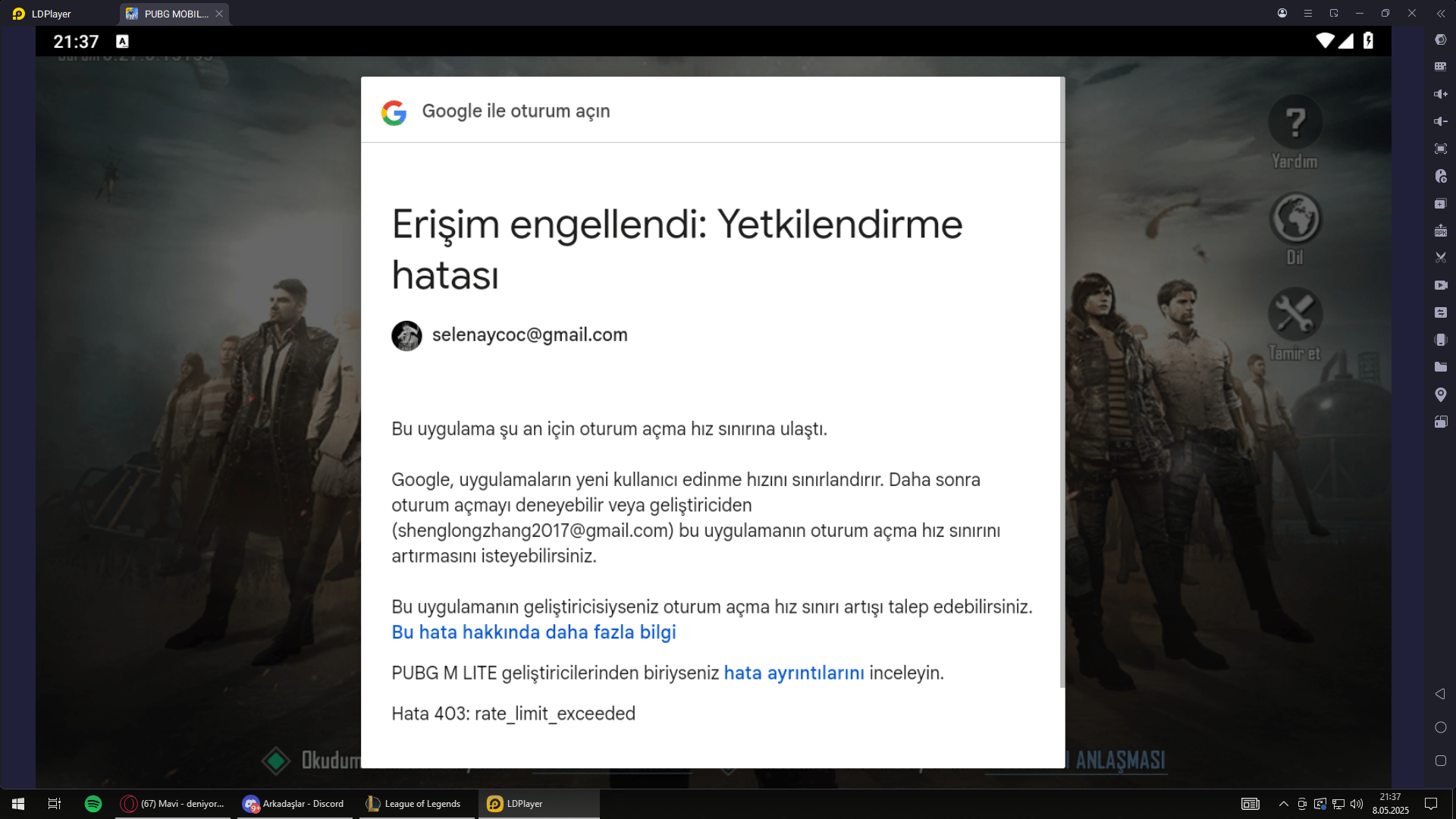1456x819 pixels.
Task: Click 'Hata 403: rate_limit_exceeded' error text
Action: click(x=513, y=714)
